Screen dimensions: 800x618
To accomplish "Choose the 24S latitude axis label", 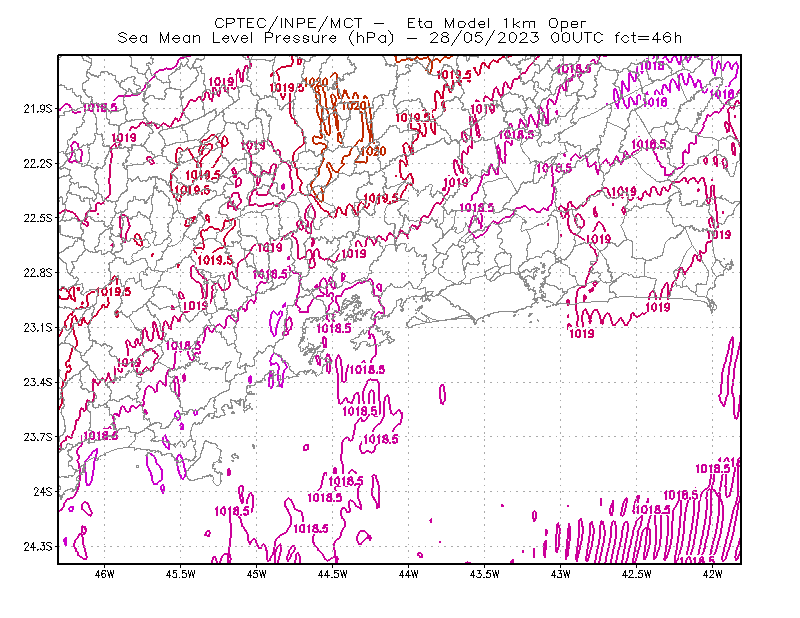I will 43,491.
